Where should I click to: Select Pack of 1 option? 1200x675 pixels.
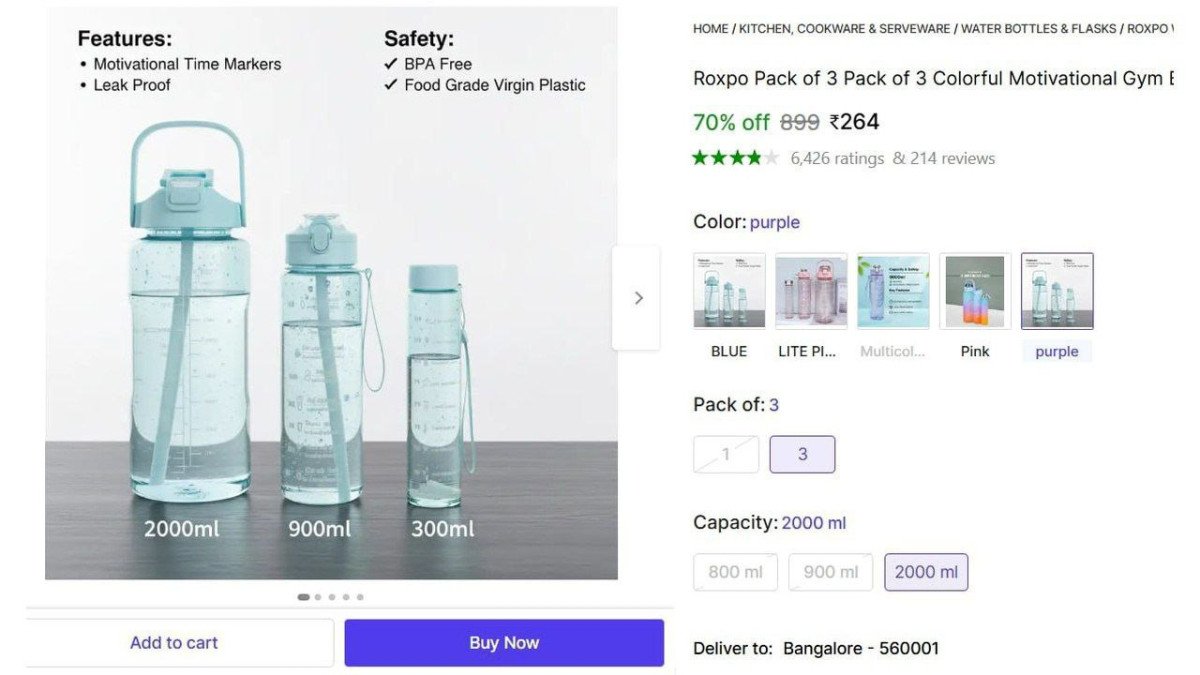click(x=726, y=454)
